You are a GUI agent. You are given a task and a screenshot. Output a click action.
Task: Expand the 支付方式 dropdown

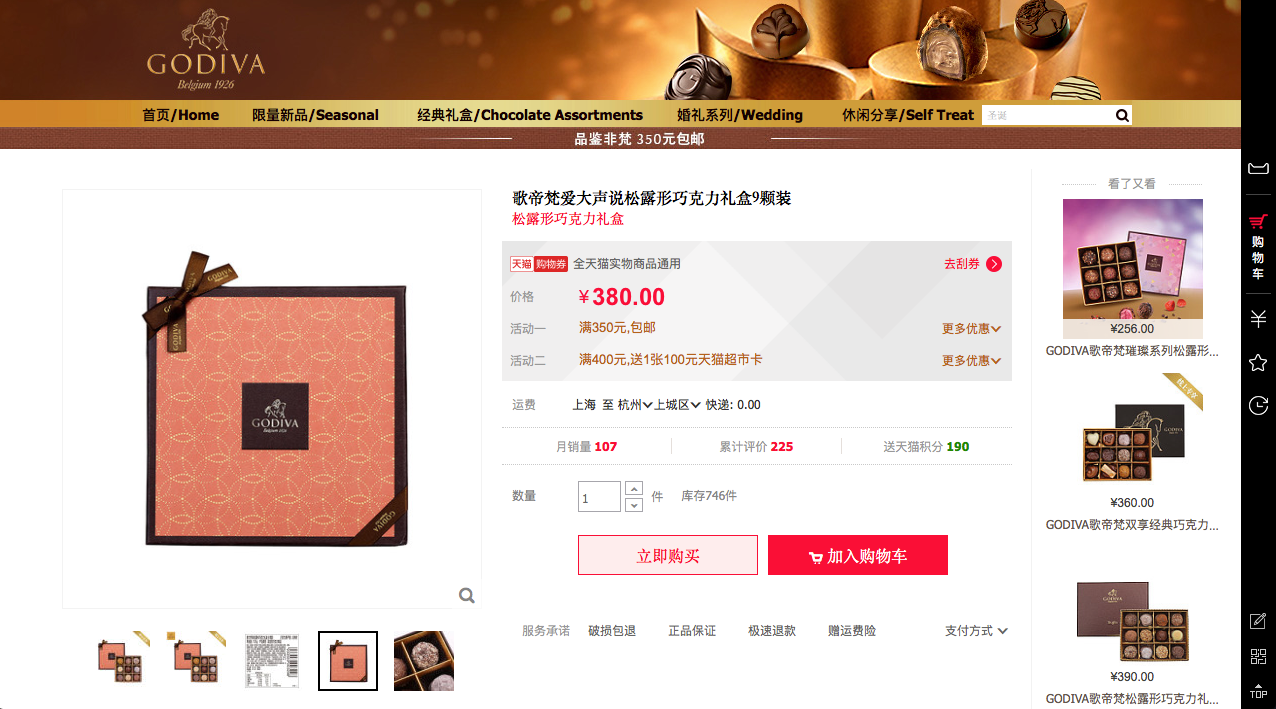point(976,631)
